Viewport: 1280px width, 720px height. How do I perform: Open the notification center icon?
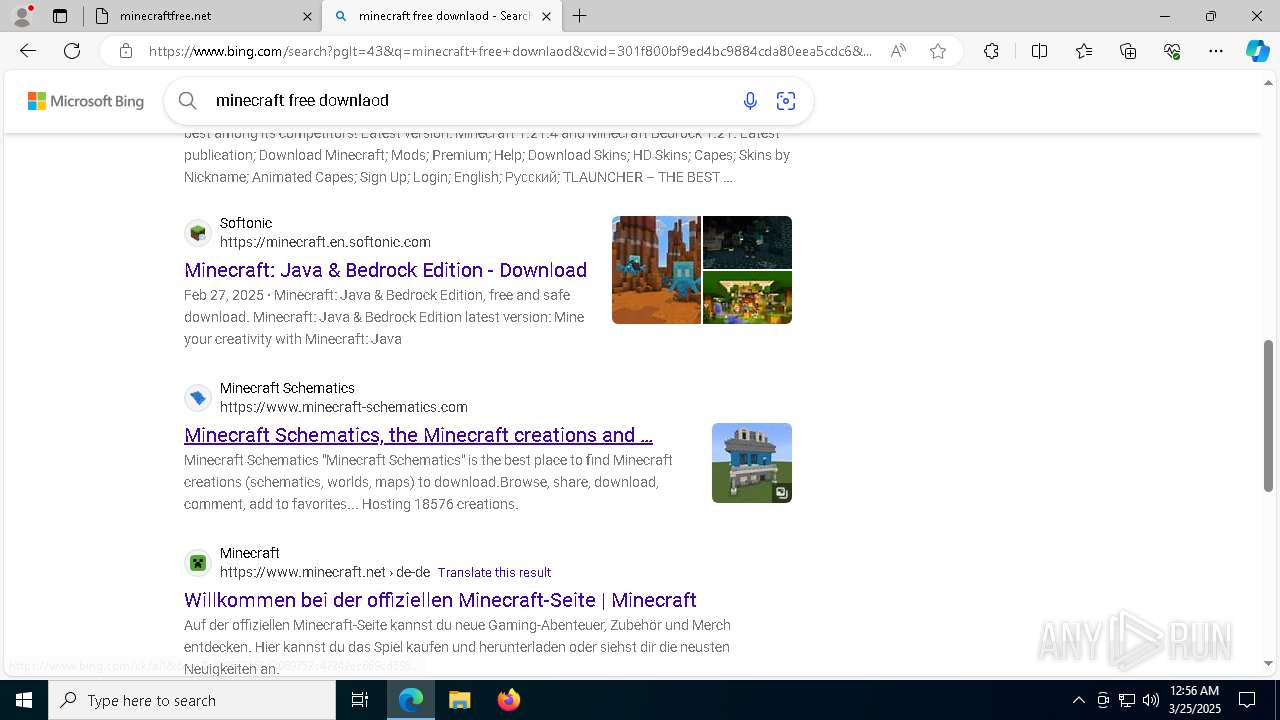coord(1247,700)
